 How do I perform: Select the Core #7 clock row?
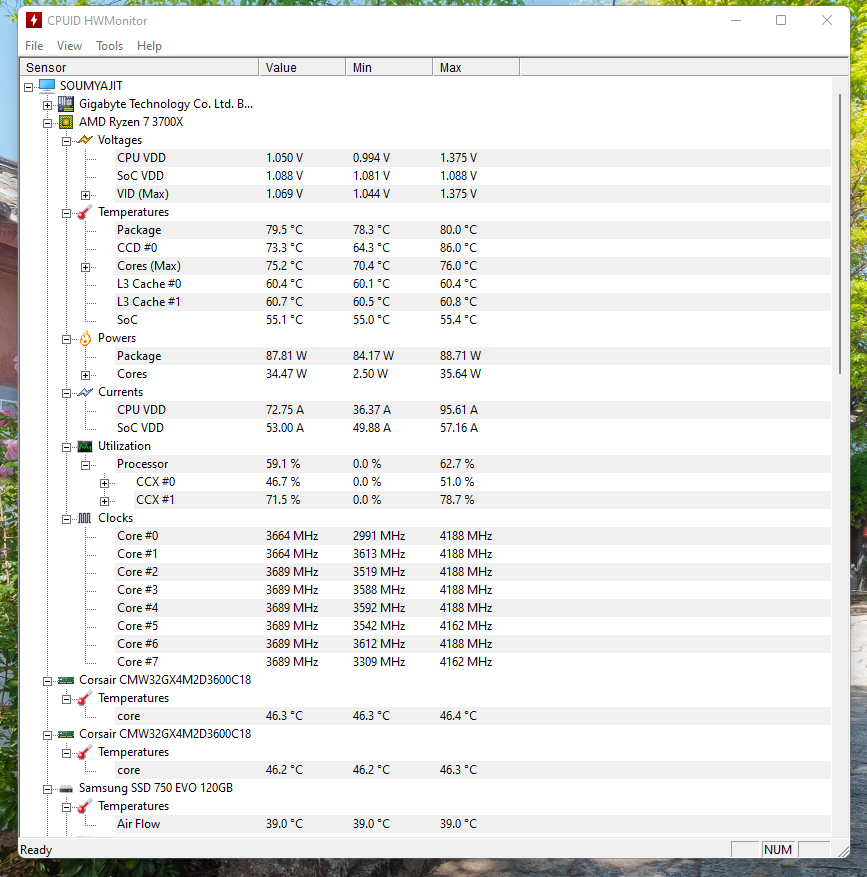click(x=473, y=662)
